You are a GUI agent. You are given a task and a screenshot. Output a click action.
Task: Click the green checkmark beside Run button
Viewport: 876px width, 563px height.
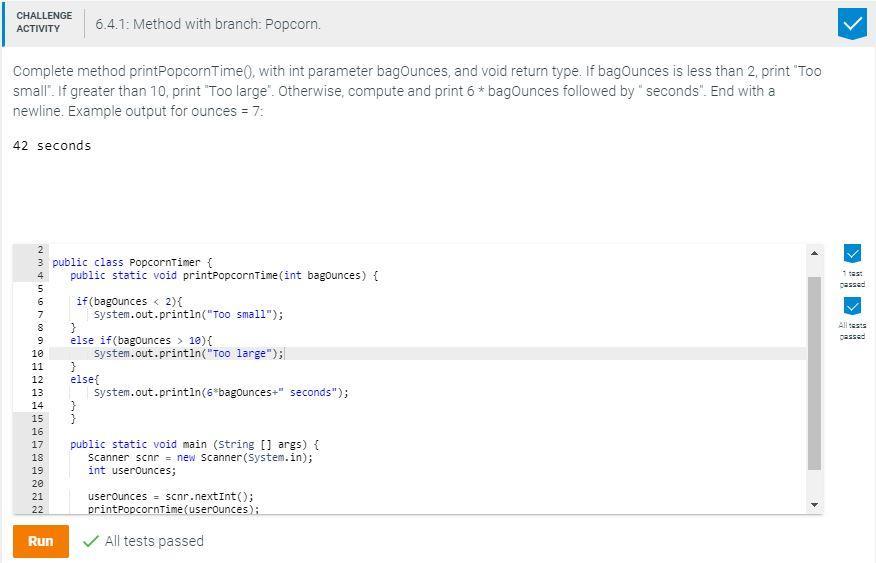coord(91,541)
